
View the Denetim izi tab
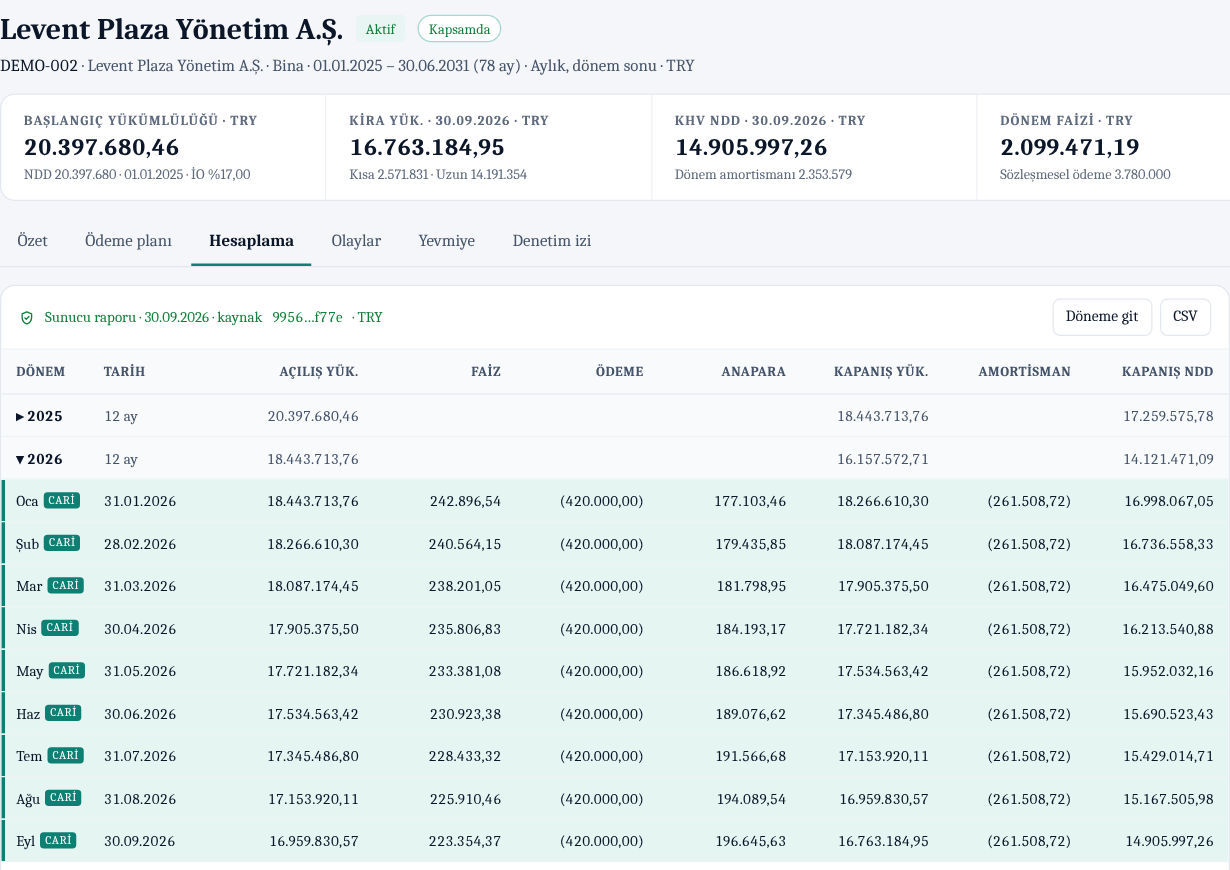tap(551, 241)
